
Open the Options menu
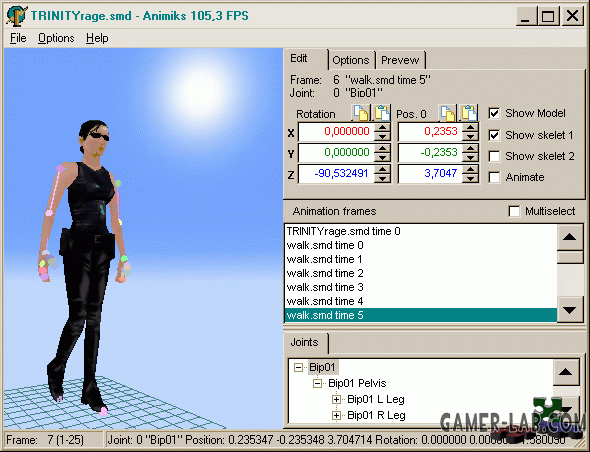pyautogui.click(x=56, y=38)
